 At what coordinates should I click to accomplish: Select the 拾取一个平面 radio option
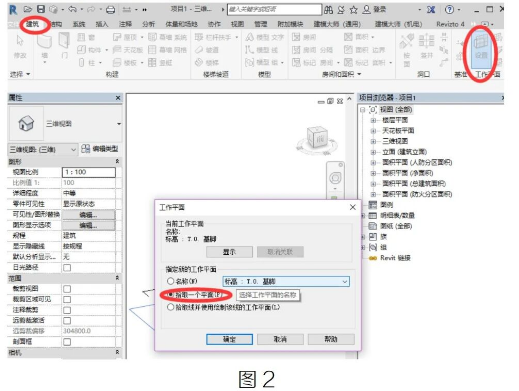(170, 295)
